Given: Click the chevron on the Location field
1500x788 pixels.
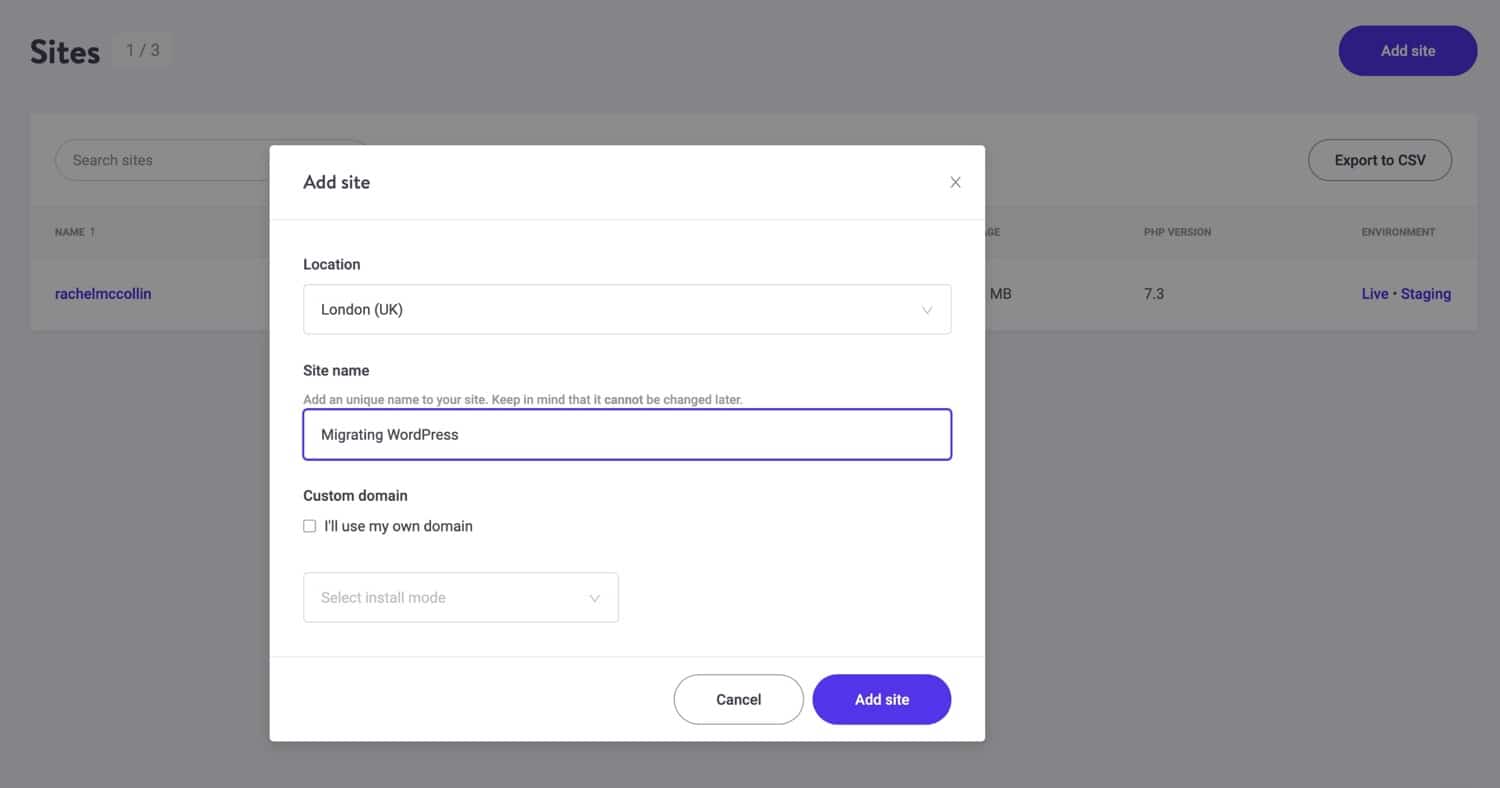Looking at the screenshot, I should (x=927, y=309).
